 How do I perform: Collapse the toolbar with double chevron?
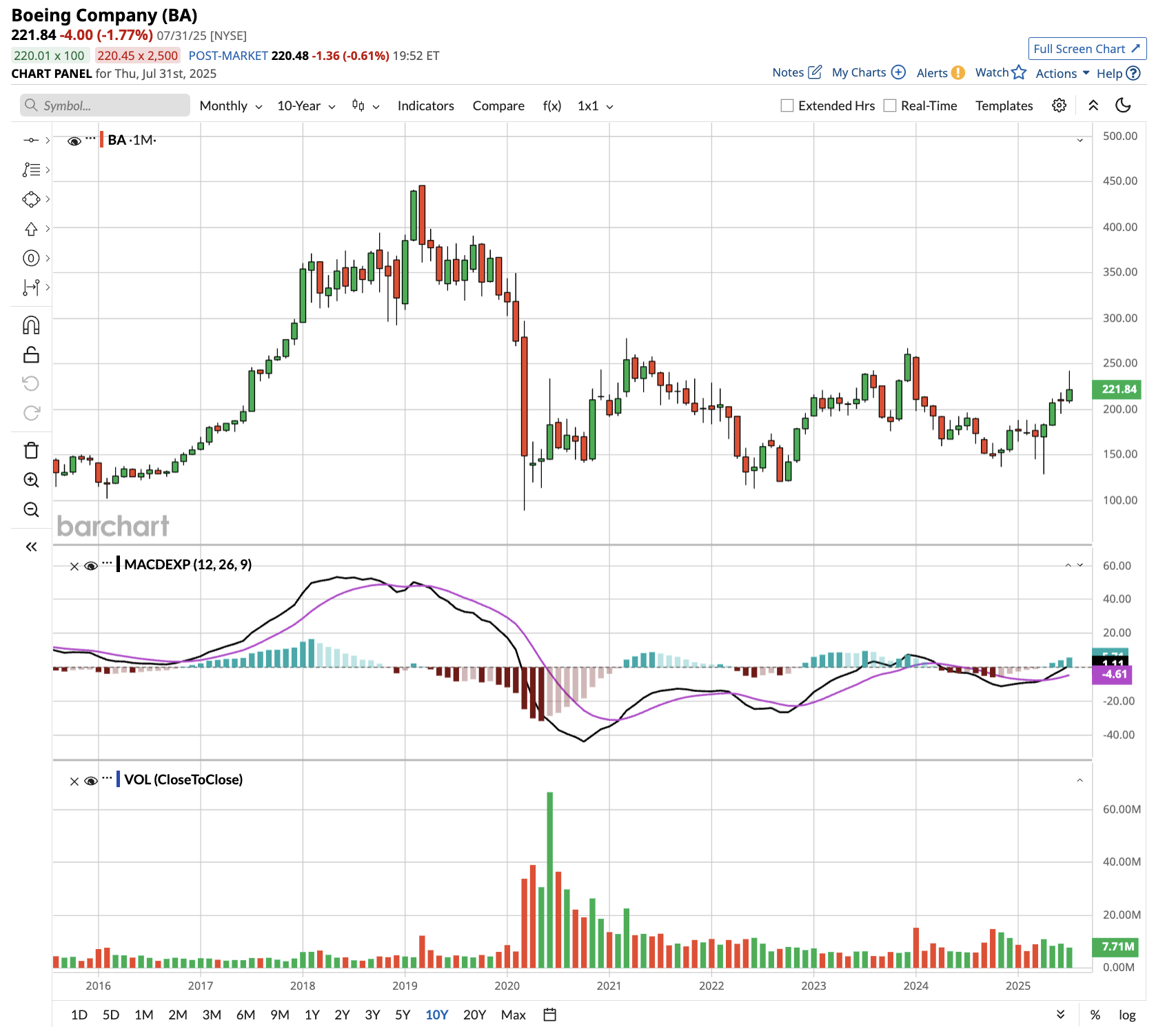point(1093,105)
